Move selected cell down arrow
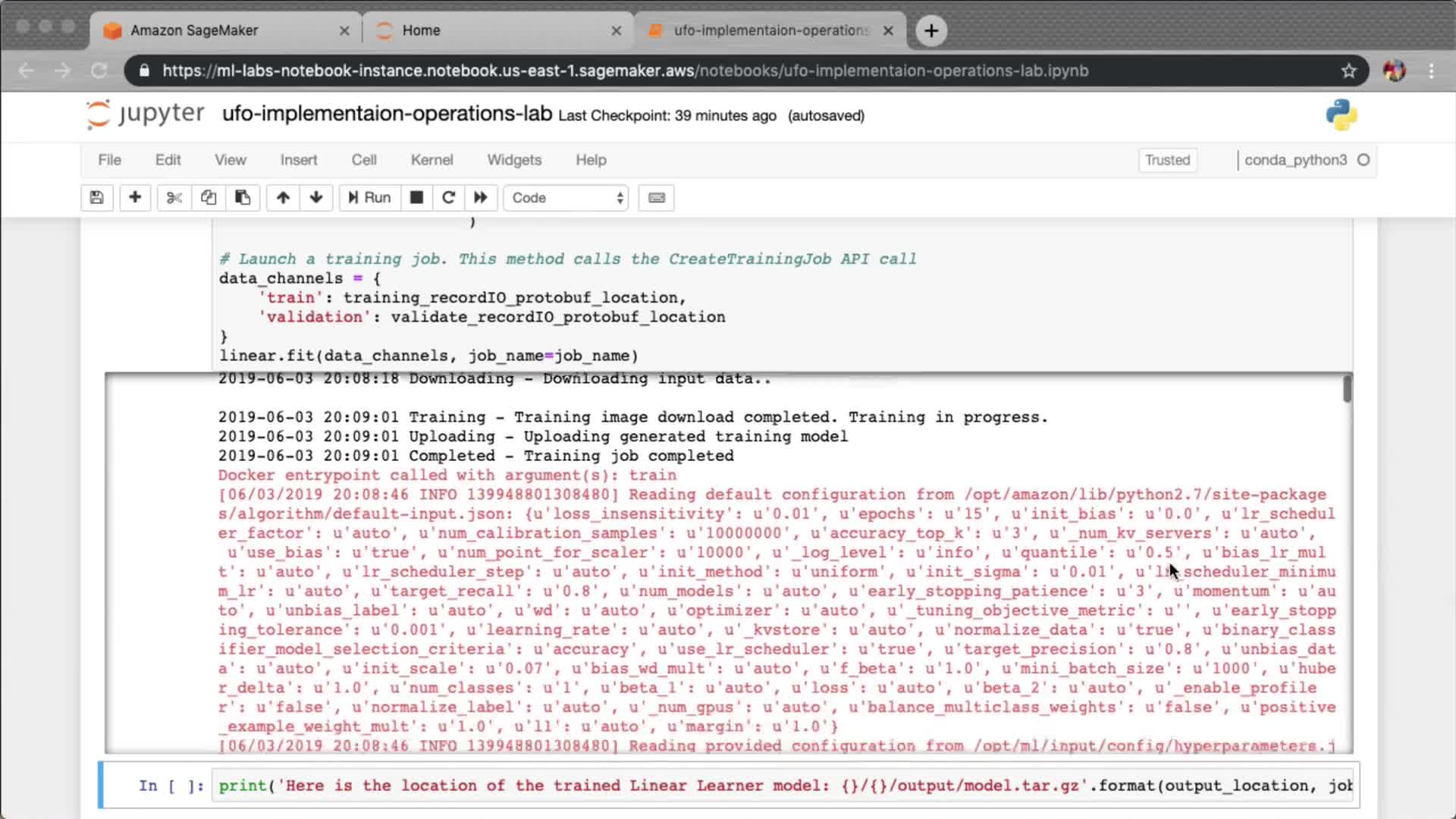This screenshot has width=1456, height=819. (x=316, y=198)
